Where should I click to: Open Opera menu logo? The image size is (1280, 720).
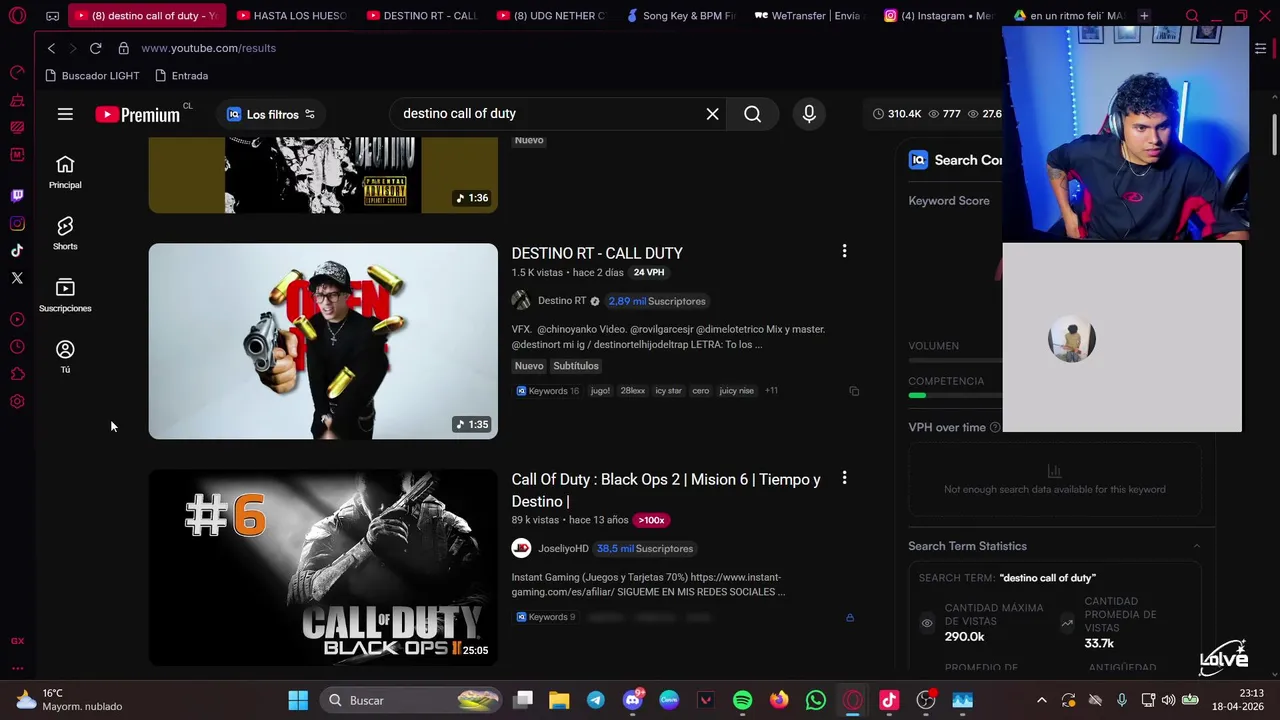click(x=17, y=16)
